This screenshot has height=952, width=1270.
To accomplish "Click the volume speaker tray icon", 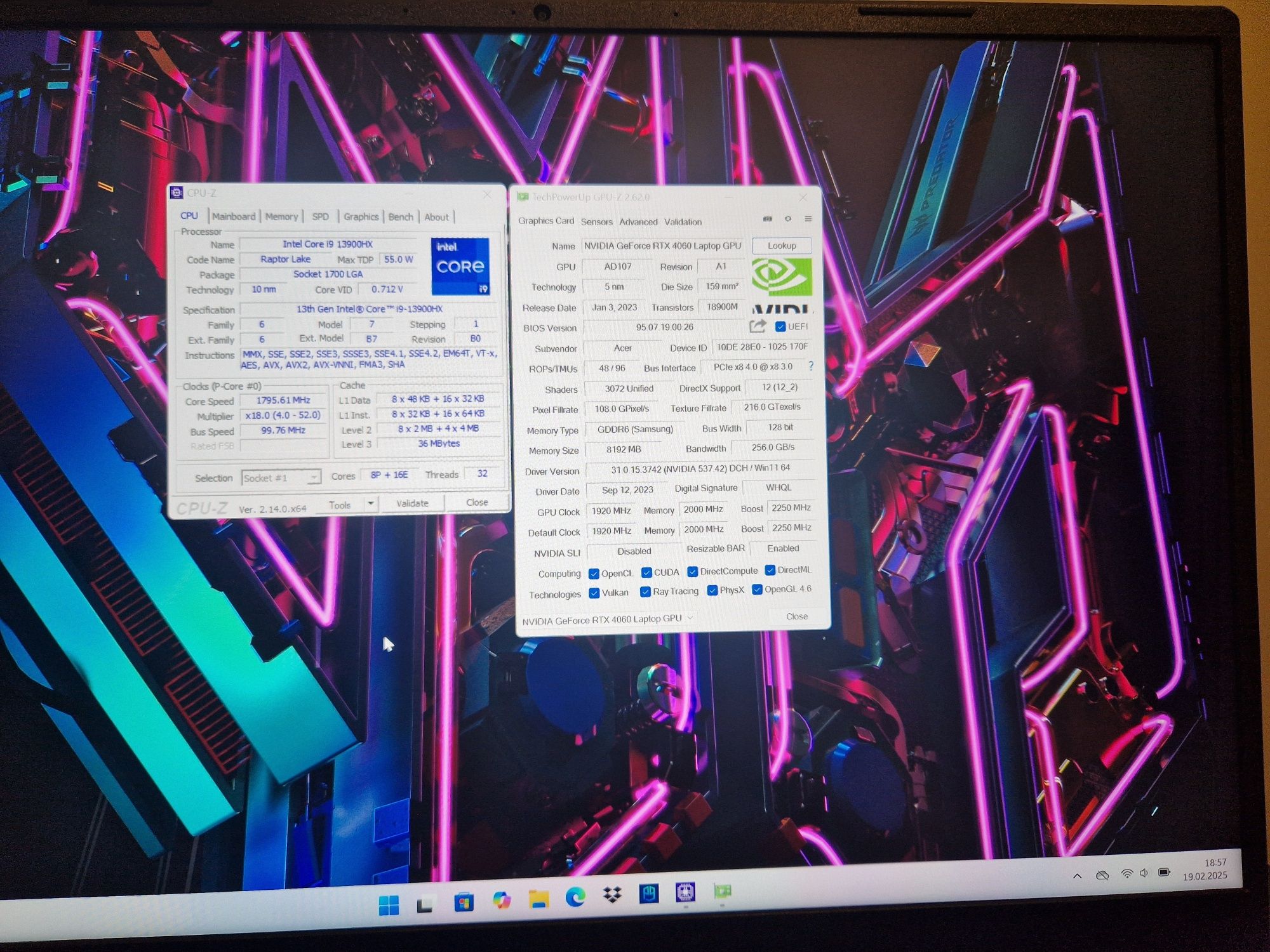I will tap(1144, 873).
